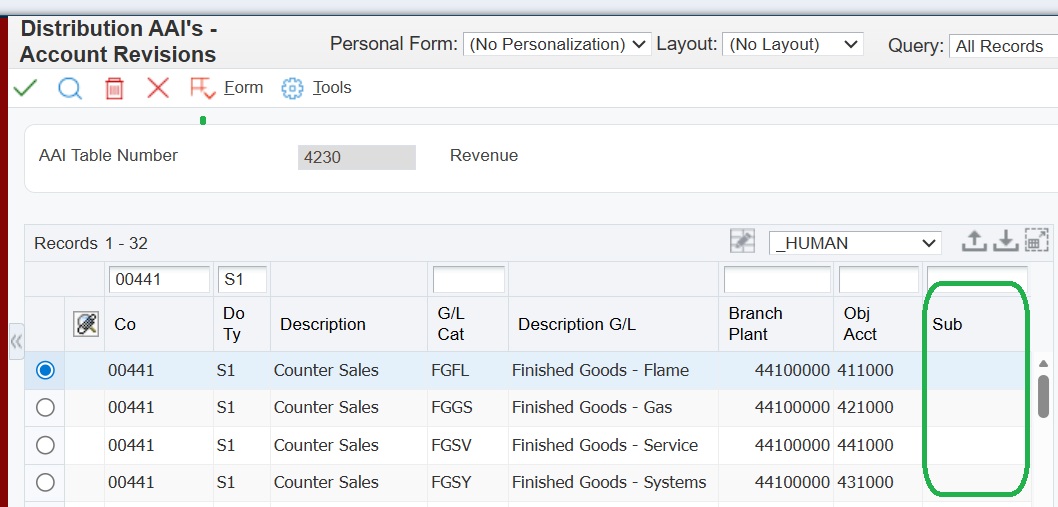Click the customize grid icon beside _HUMAN
1058x507 pixels.
coord(742,241)
